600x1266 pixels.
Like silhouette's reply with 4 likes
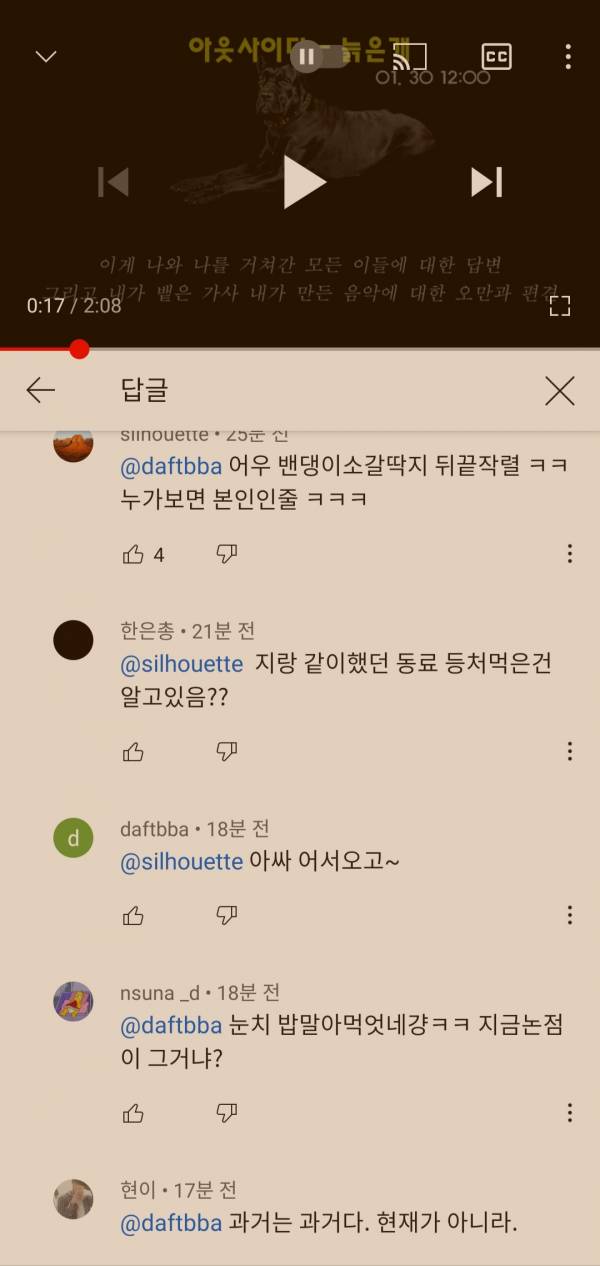[133, 554]
